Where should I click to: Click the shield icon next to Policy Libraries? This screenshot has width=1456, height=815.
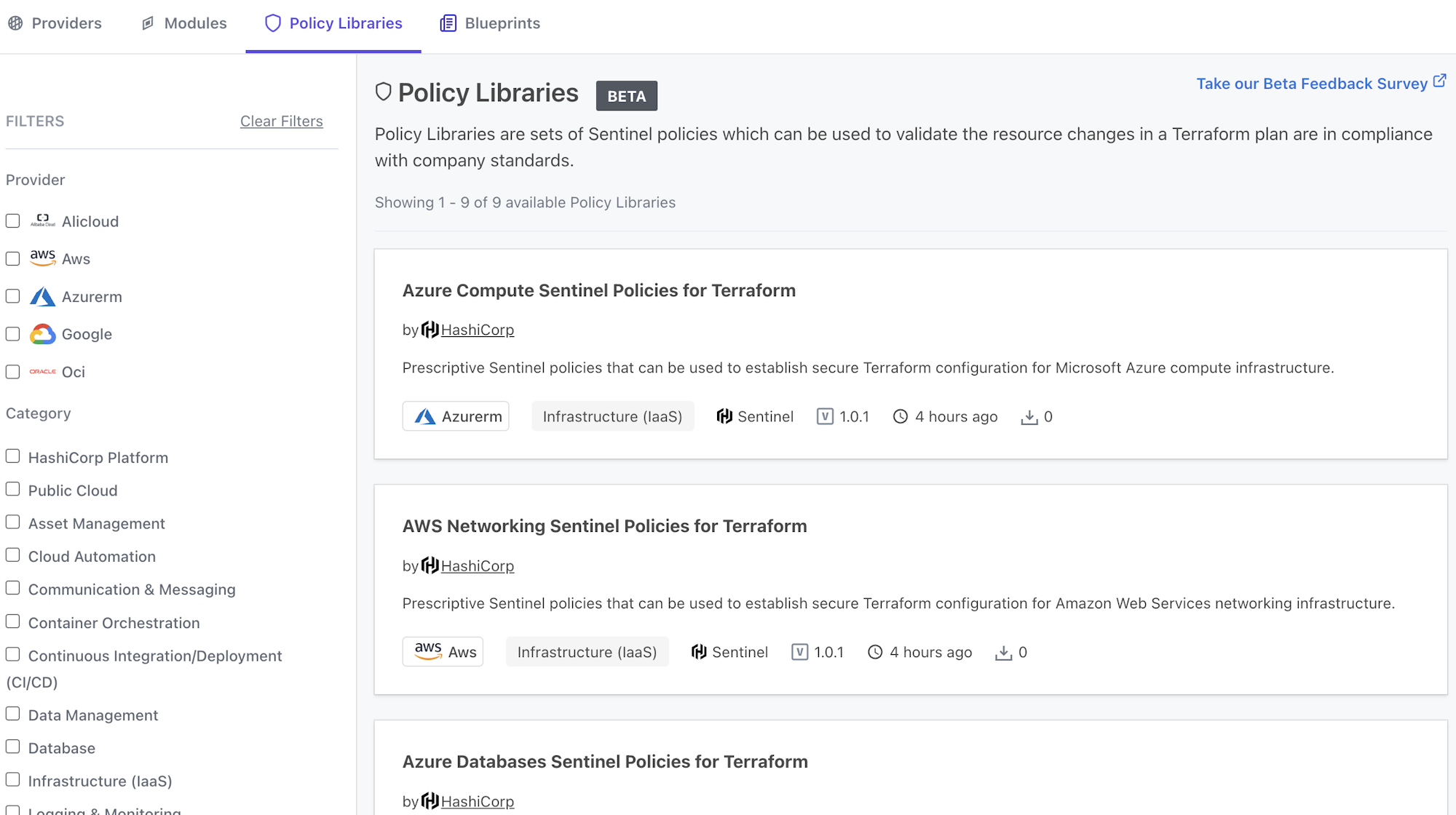click(272, 23)
